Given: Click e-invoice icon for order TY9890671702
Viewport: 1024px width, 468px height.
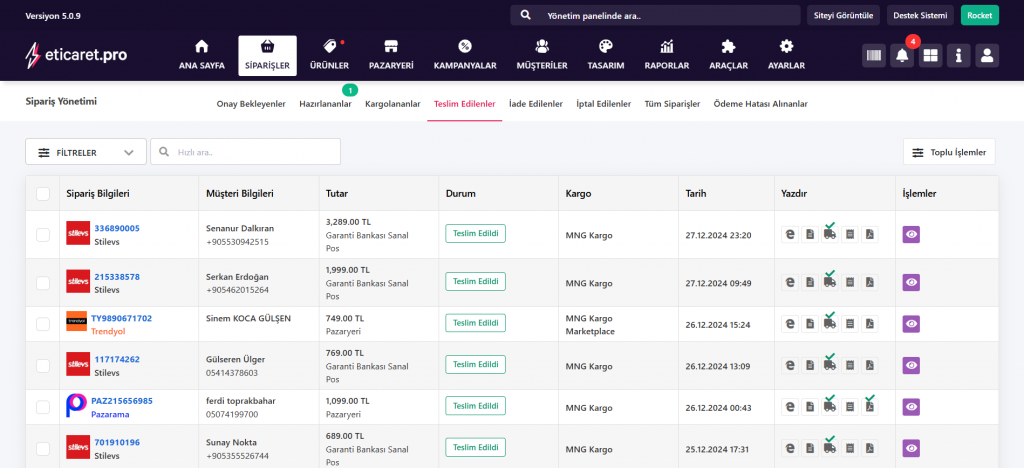Looking at the screenshot, I should [x=789, y=324].
